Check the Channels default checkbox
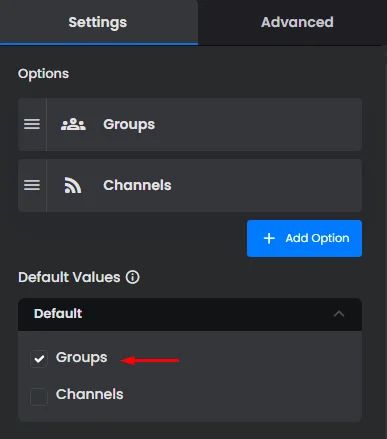This screenshot has height=439, width=387. pos(39,396)
